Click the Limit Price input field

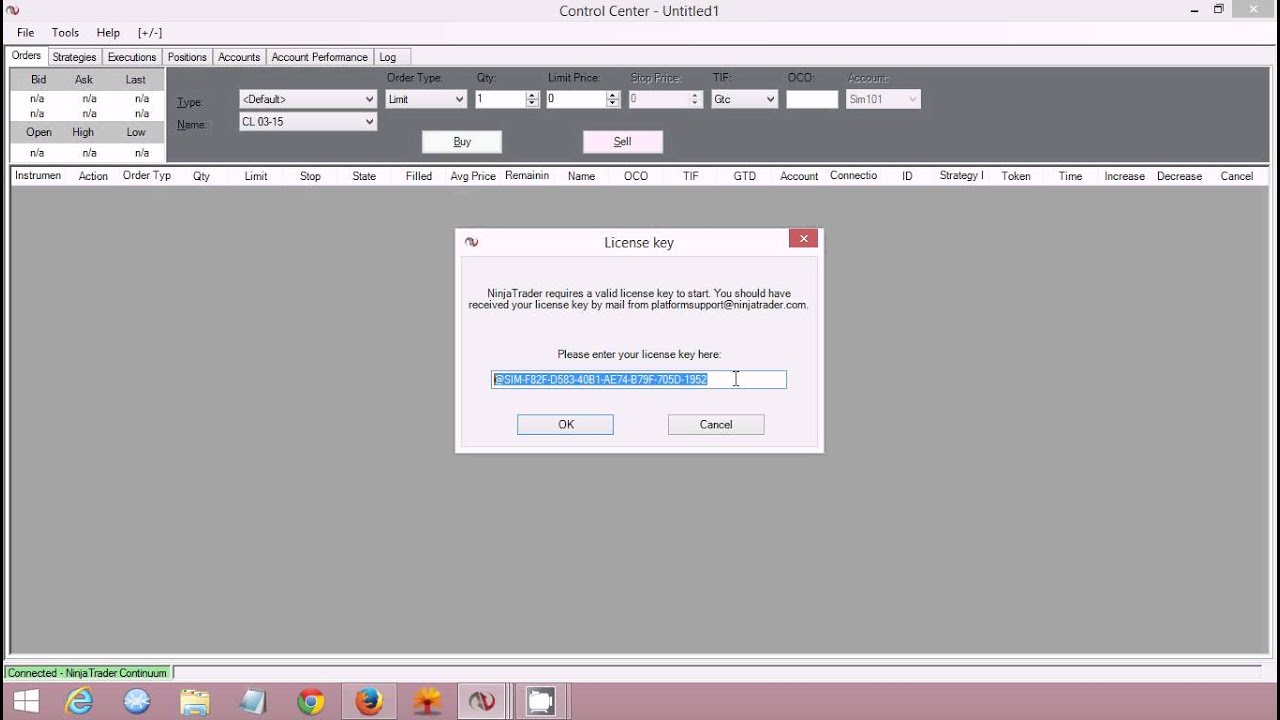[x=576, y=99]
